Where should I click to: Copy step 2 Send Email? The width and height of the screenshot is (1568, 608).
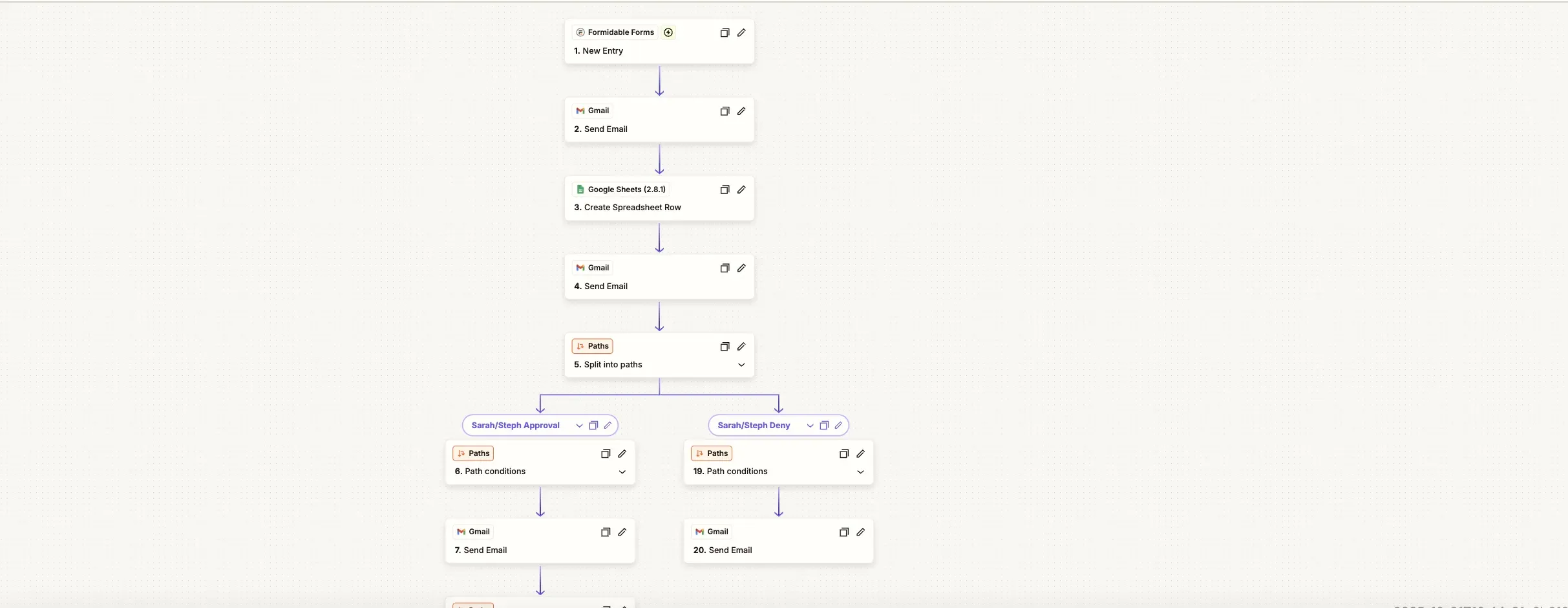pos(725,111)
